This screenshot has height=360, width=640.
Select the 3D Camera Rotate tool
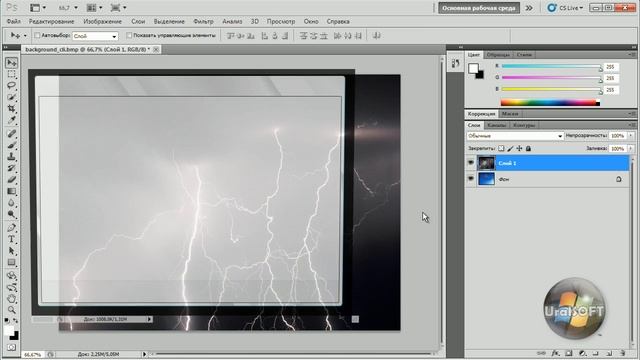11,287
